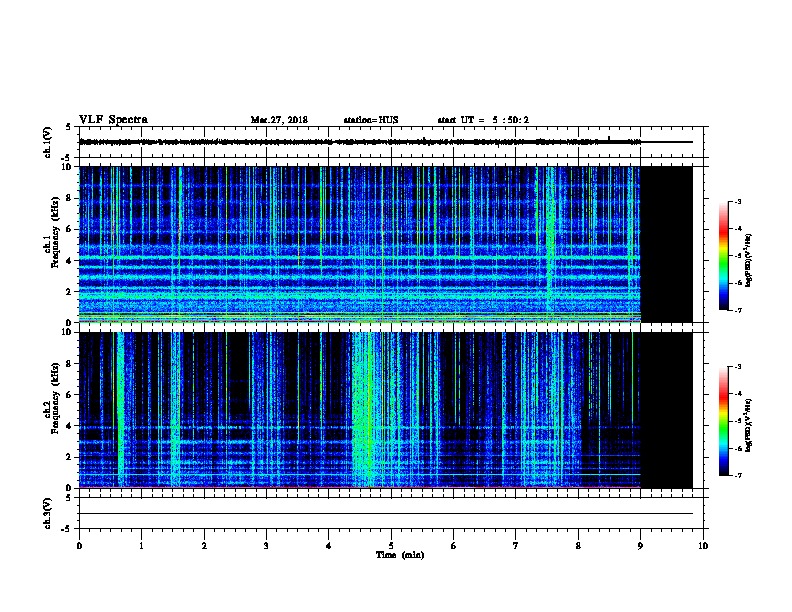
Task: Click the ch.2 "Frequency (kHz)" axis label
Action: pyautogui.click(x=55, y=398)
